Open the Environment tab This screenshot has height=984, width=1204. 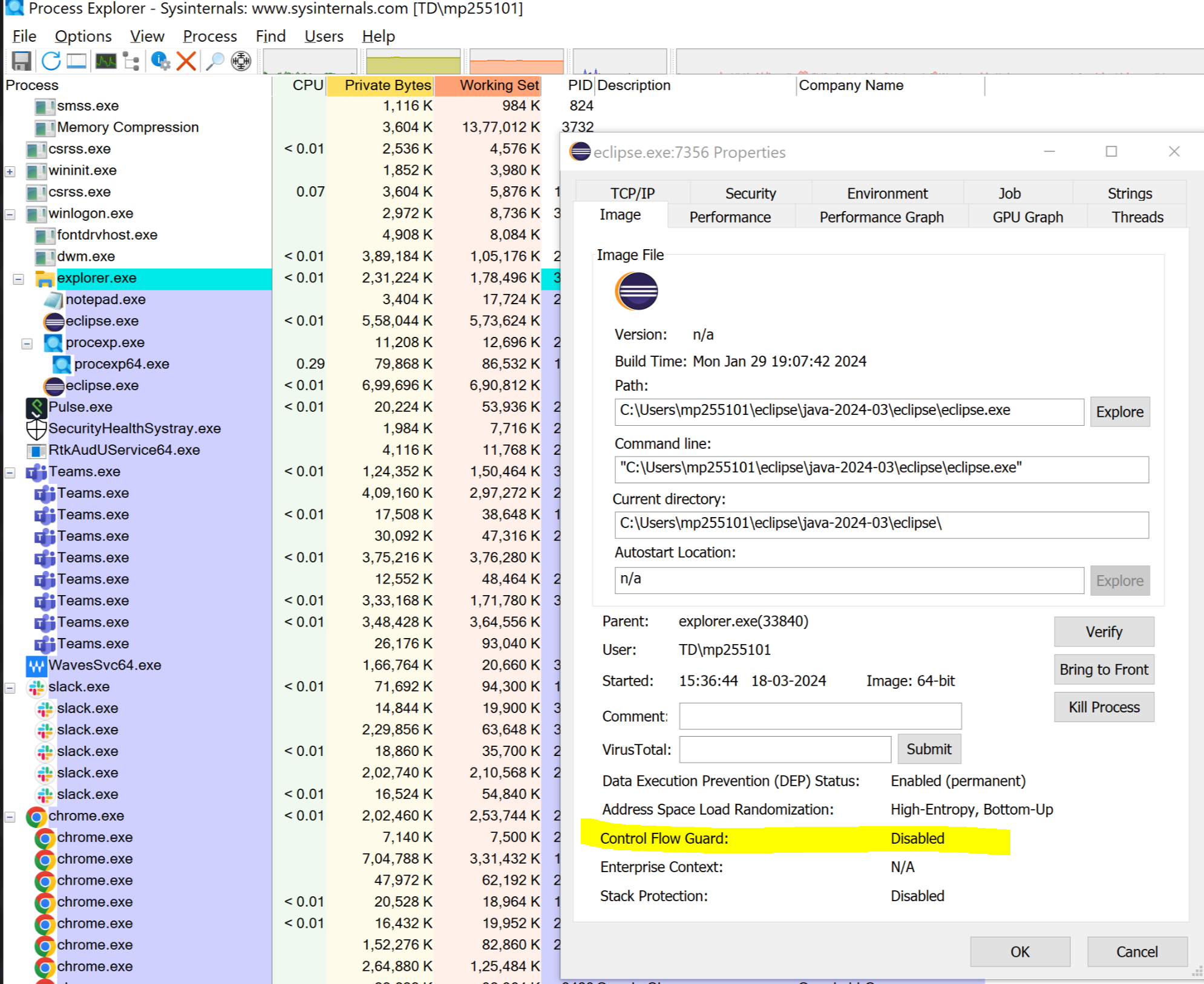[886, 193]
